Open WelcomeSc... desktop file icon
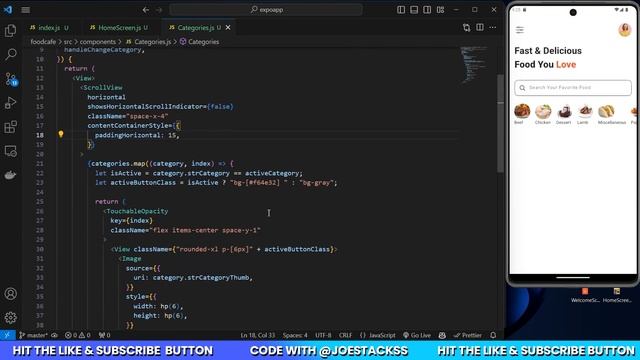640x360 pixels. [585, 295]
